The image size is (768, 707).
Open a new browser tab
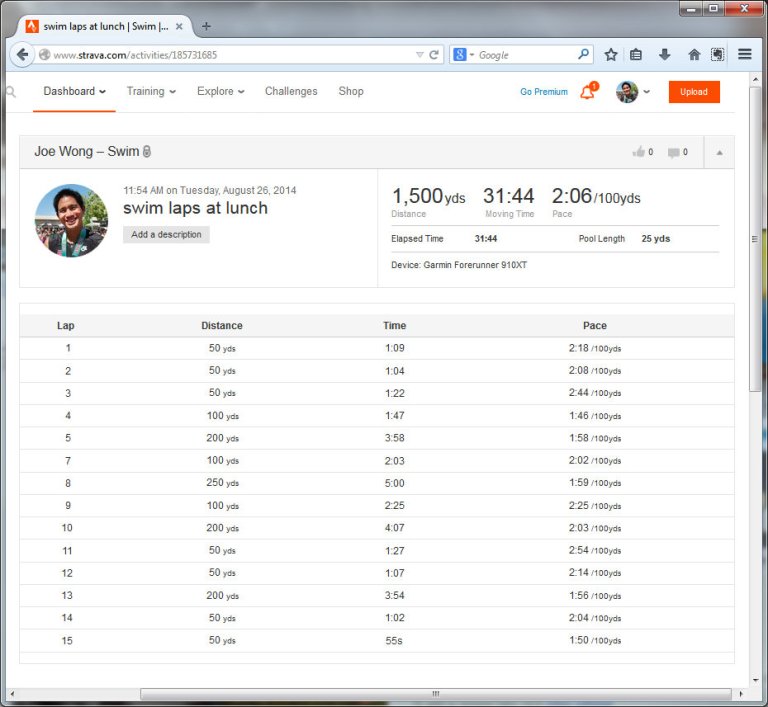(x=206, y=26)
